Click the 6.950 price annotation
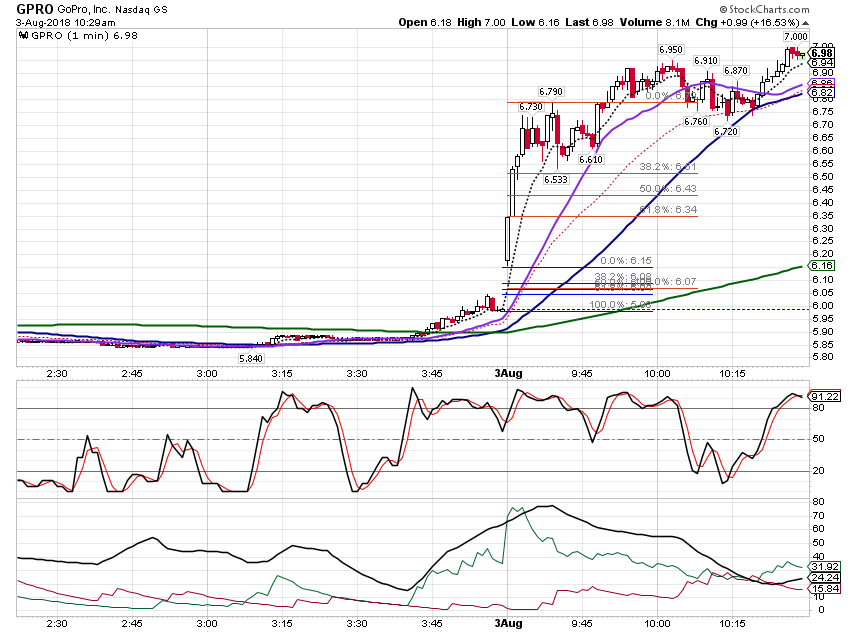 point(671,49)
